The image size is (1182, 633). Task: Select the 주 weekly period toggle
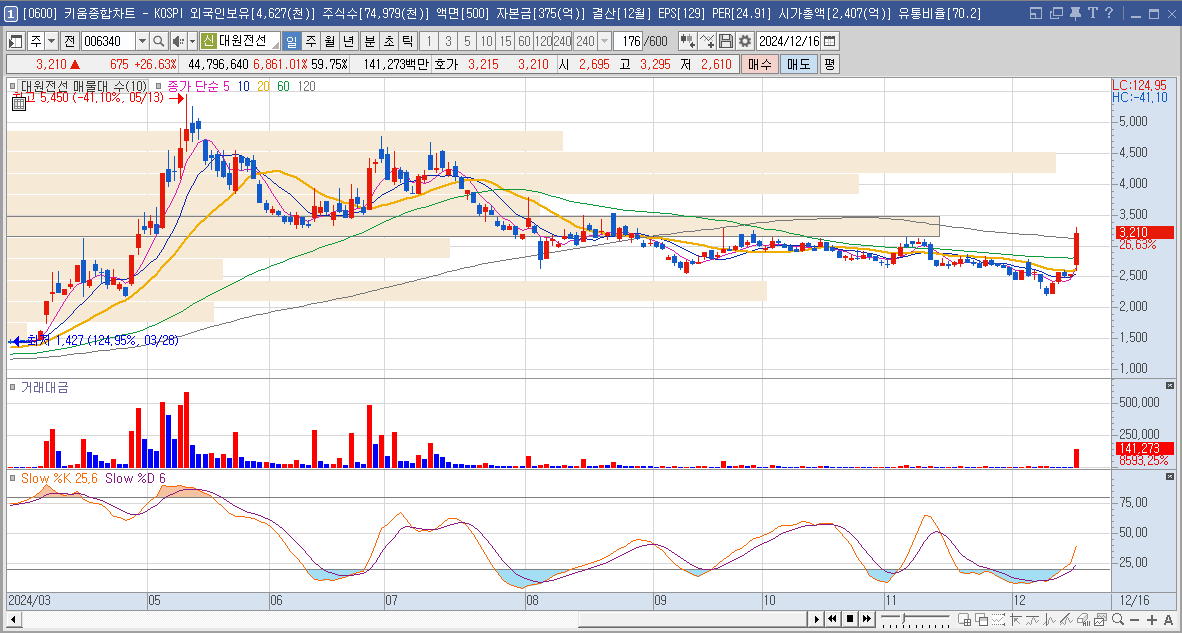point(310,41)
